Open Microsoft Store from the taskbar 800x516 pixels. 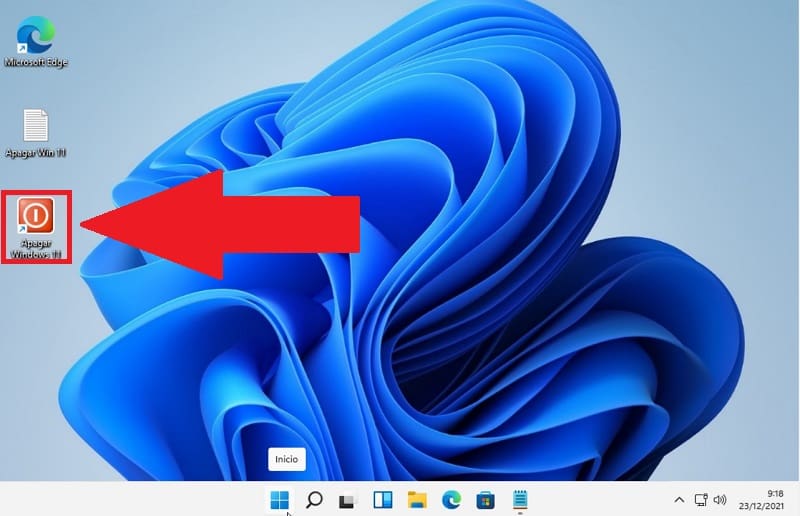tap(485, 500)
